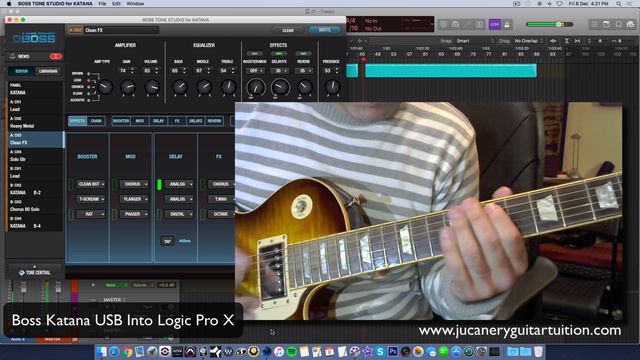The width and height of the screenshot is (640, 360).
Task: Increase the GAIN value stepper
Action: pos(132,69)
